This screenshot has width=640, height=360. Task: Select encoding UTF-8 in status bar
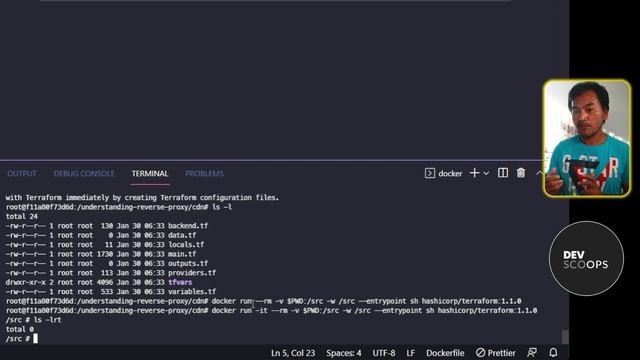[384, 353]
